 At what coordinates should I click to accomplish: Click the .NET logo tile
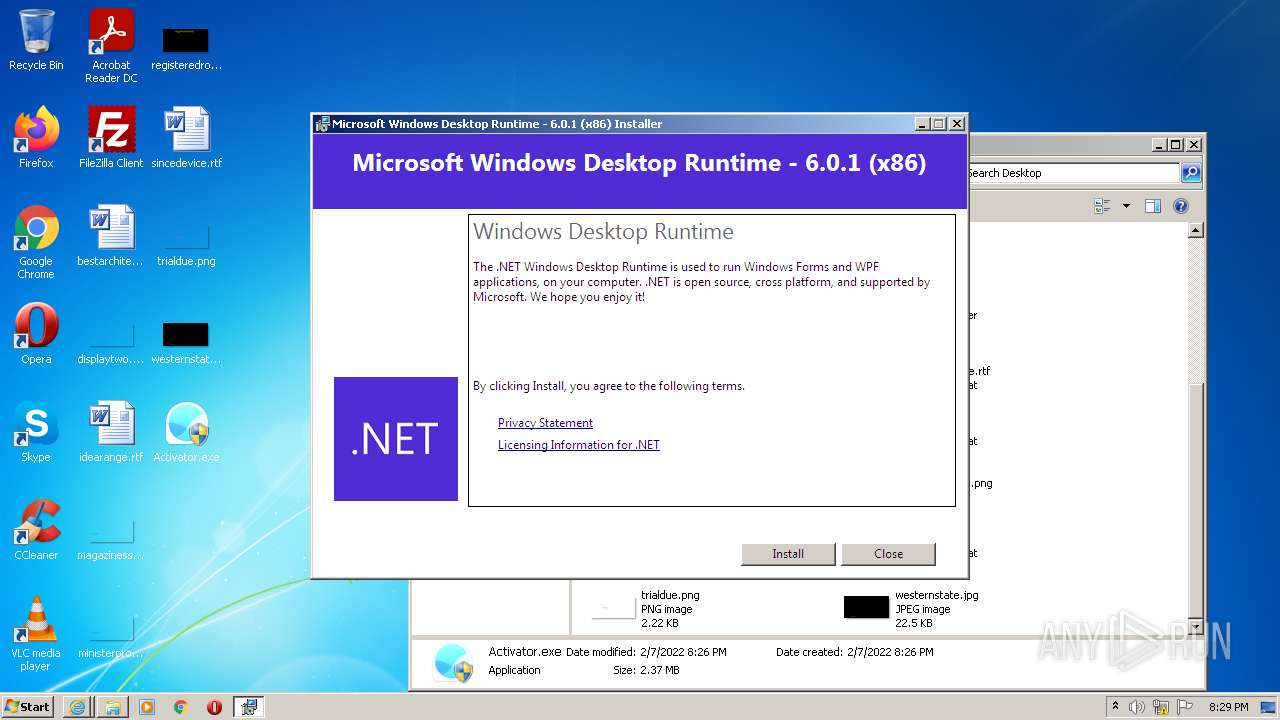(396, 439)
